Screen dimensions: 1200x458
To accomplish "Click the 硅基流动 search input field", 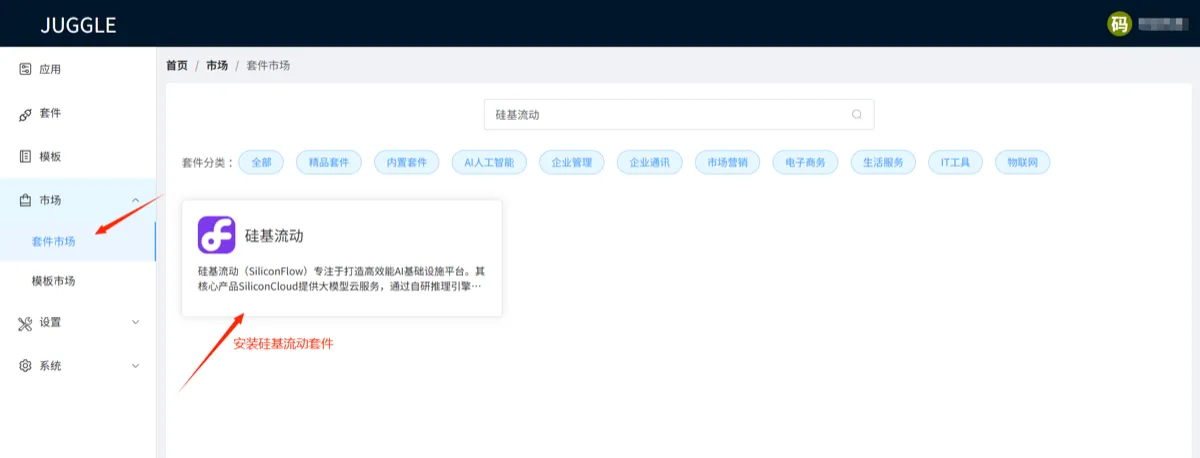I will (x=679, y=114).
